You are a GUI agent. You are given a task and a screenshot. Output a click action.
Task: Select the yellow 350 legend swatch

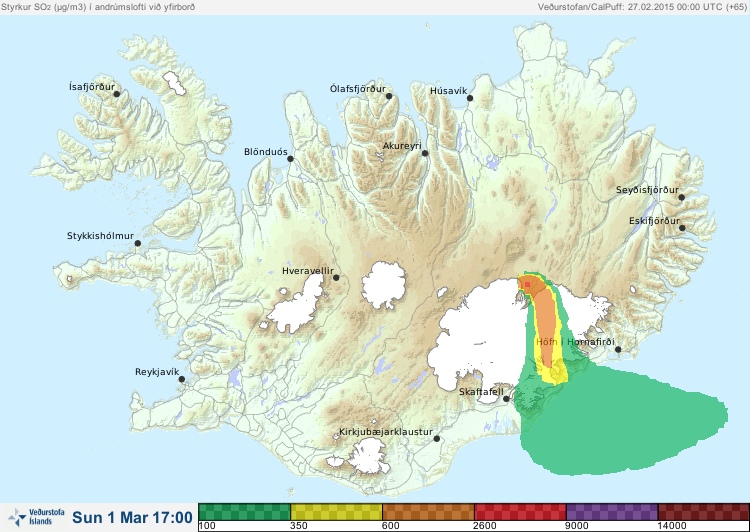[336, 512]
